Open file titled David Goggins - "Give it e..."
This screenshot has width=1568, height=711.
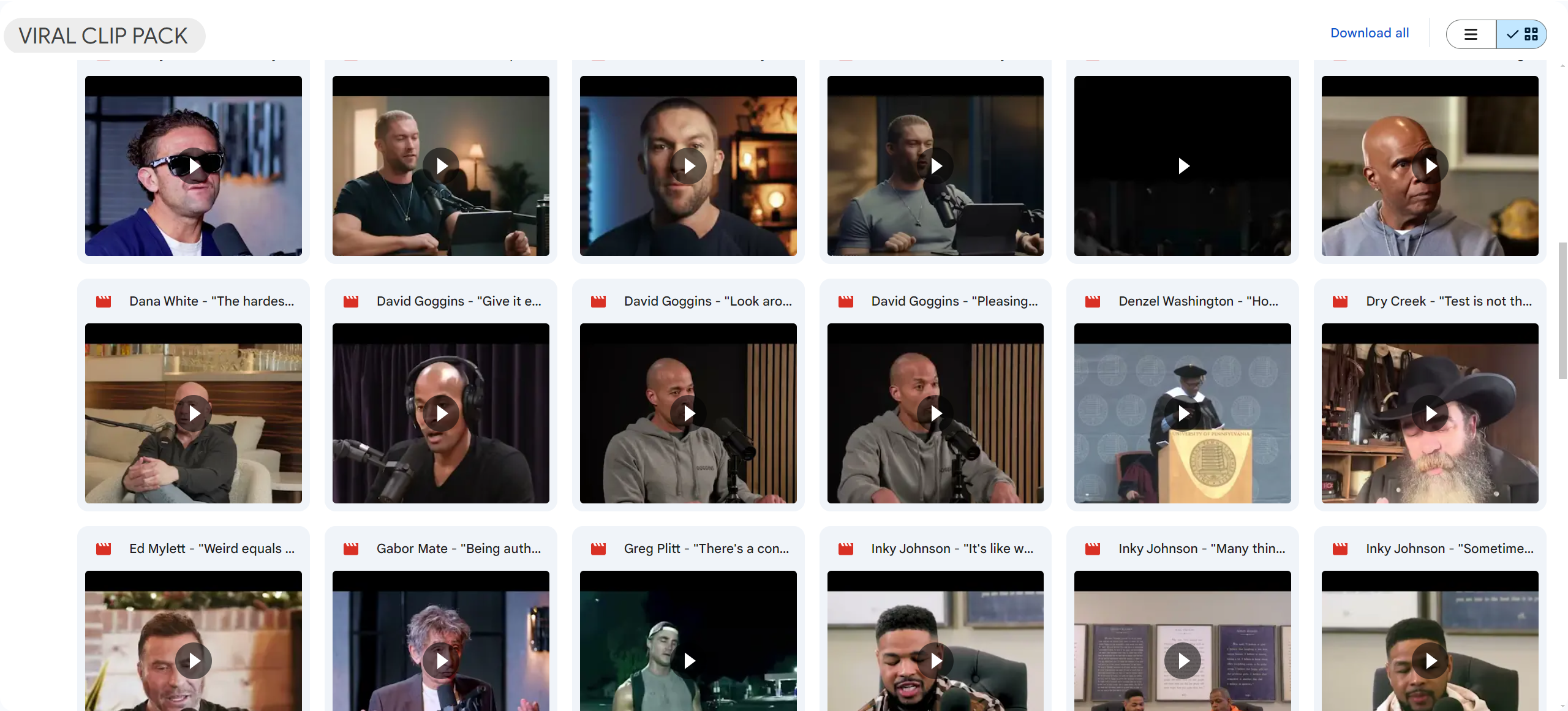click(459, 301)
